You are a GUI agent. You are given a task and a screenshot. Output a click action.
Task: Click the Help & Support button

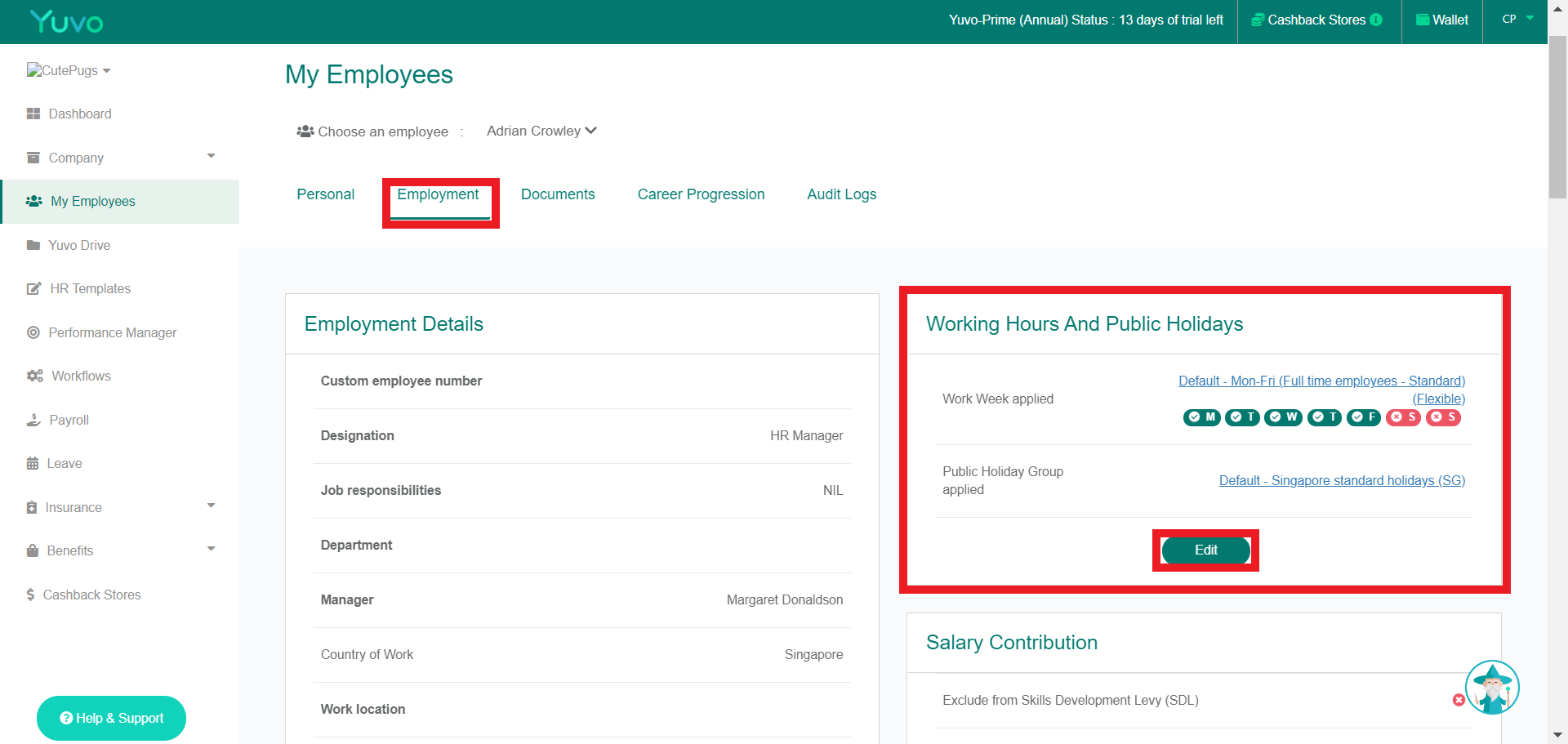click(x=111, y=718)
